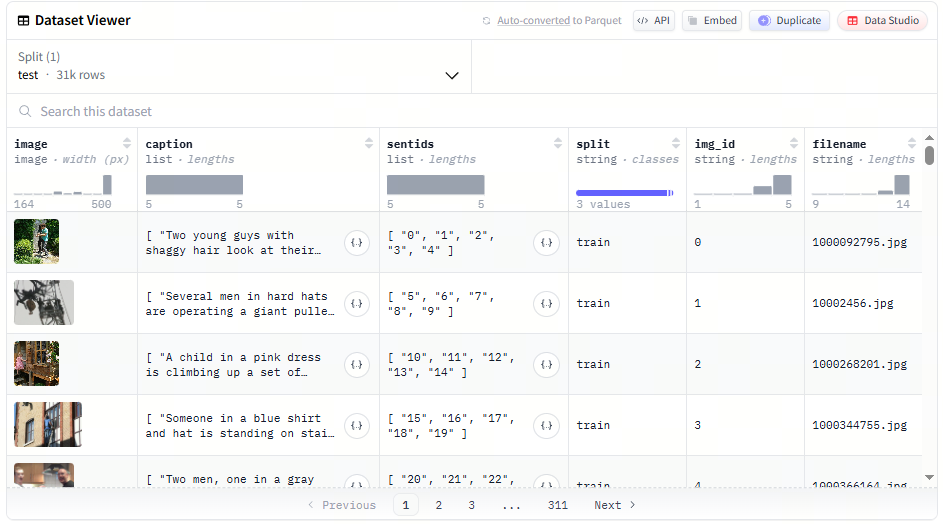Viewport: 943px width, 524px height.
Task: Click the Auto-converted refresh icon
Action: point(487,21)
